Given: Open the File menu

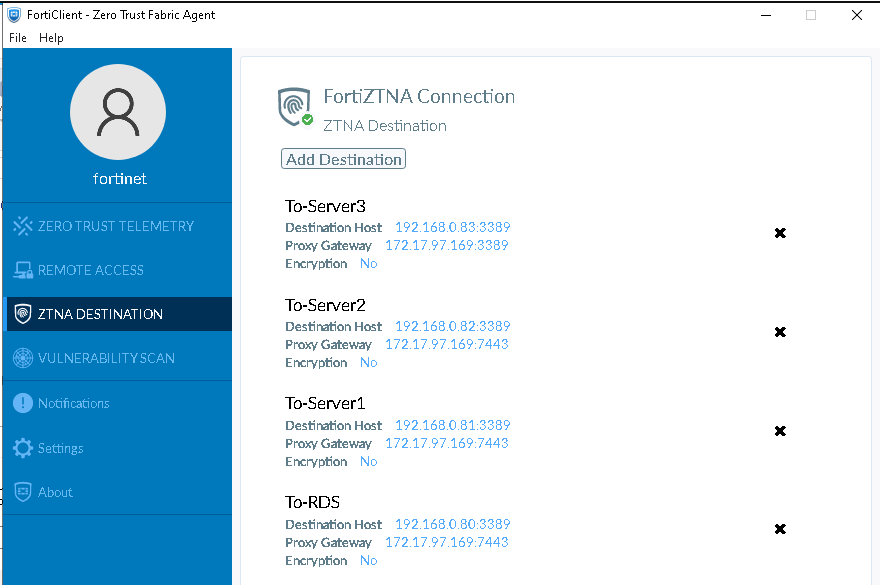Looking at the screenshot, I should [18, 38].
